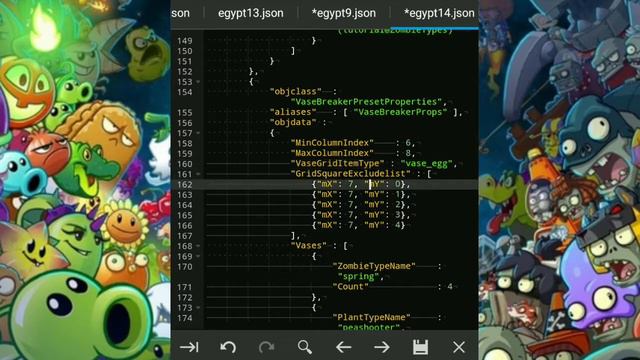
Task: Click the "GridSquareExcludelist" key
Action: coord(350,174)
